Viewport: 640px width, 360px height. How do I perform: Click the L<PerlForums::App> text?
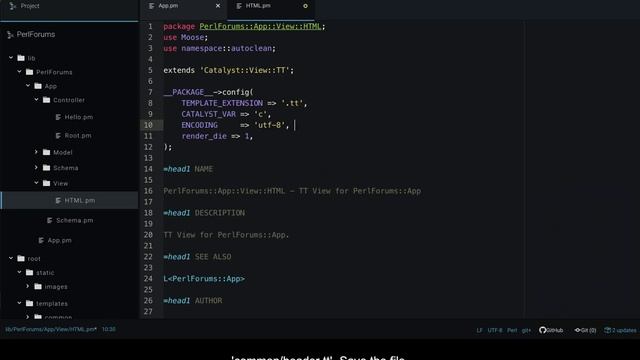click(204, 279)
